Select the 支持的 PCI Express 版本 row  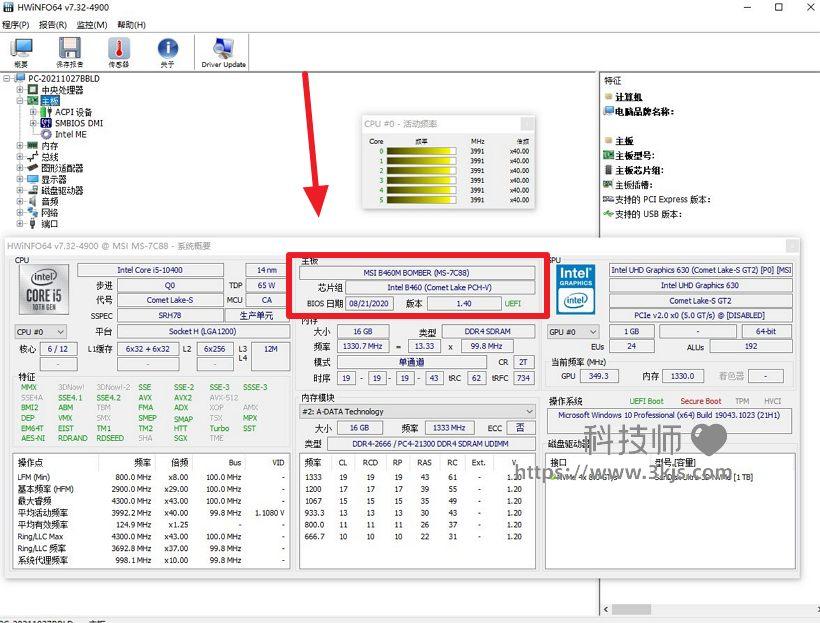[663, 199]
